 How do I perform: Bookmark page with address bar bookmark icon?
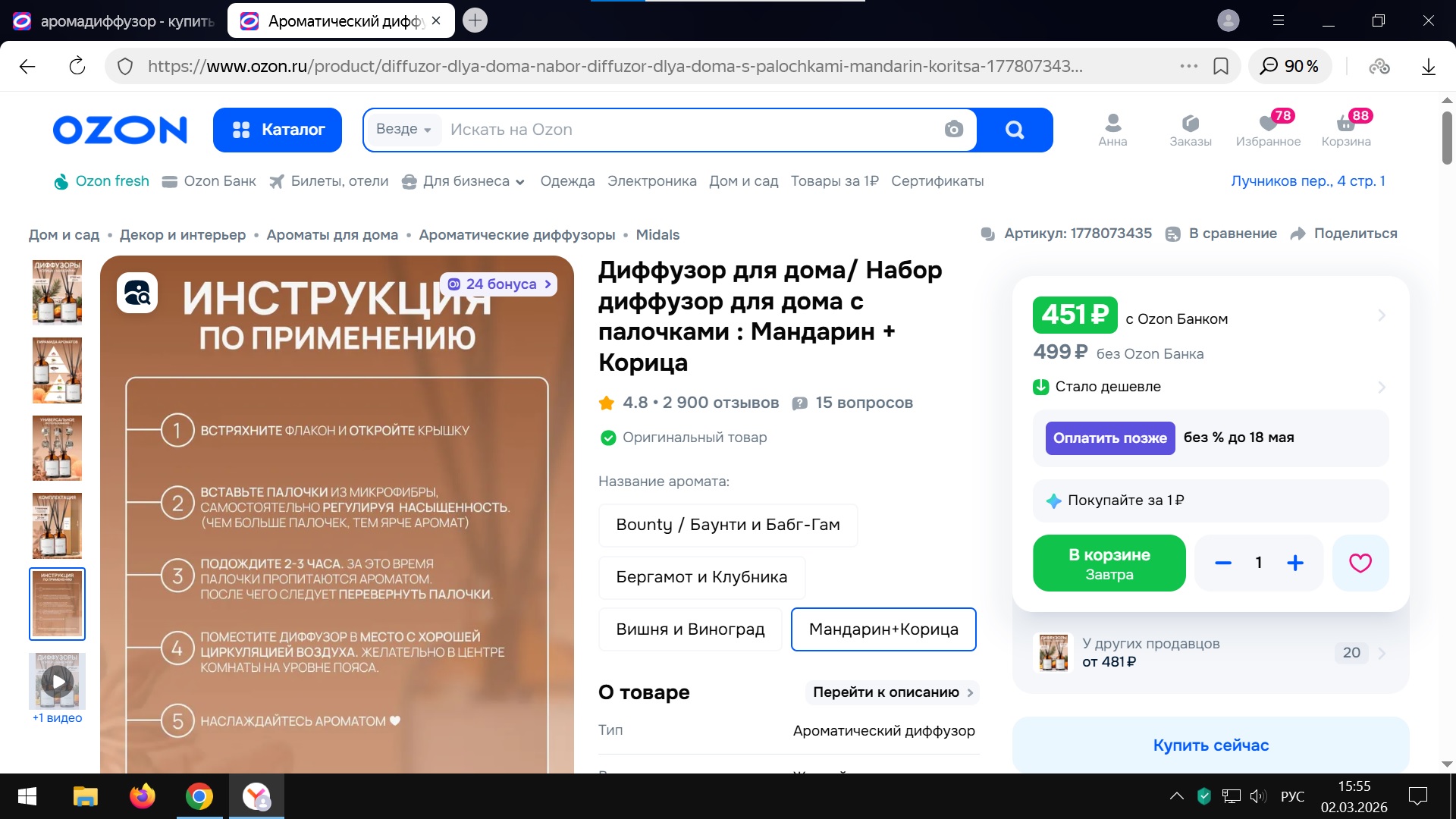click(x=1221, y=67)
